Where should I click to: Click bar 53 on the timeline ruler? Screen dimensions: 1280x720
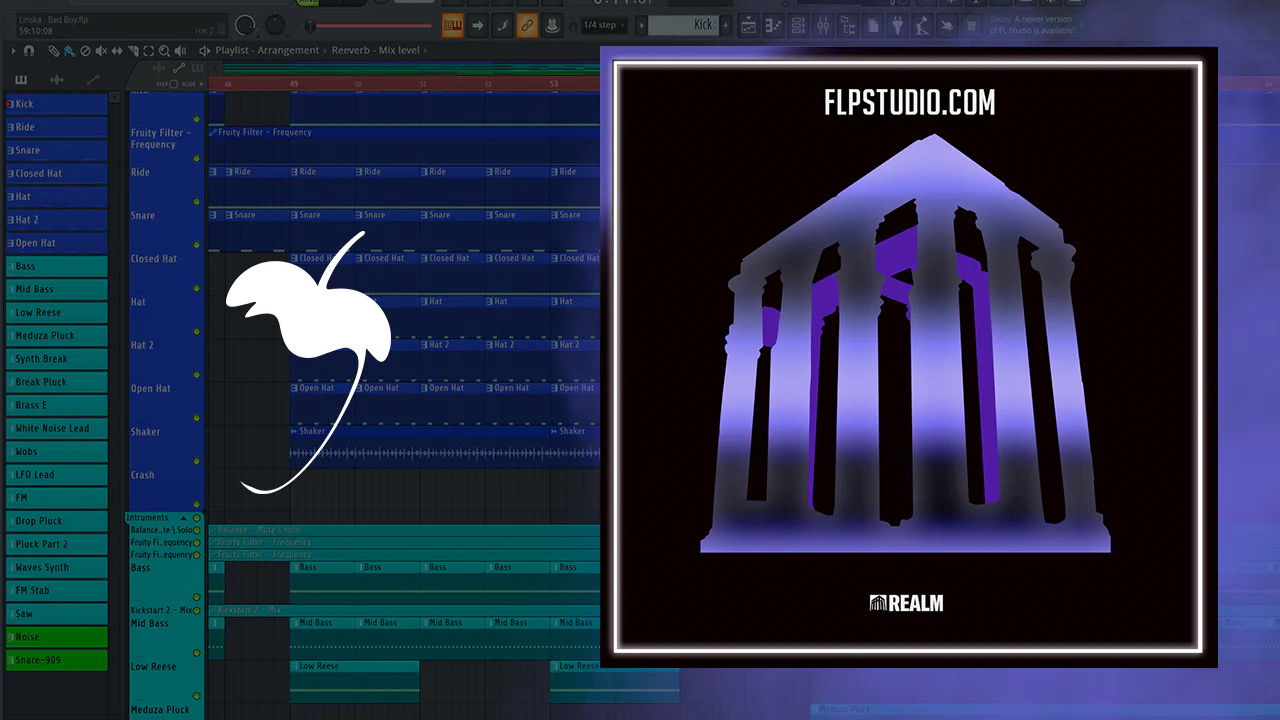pyautogui.click(x=554, y=84)
